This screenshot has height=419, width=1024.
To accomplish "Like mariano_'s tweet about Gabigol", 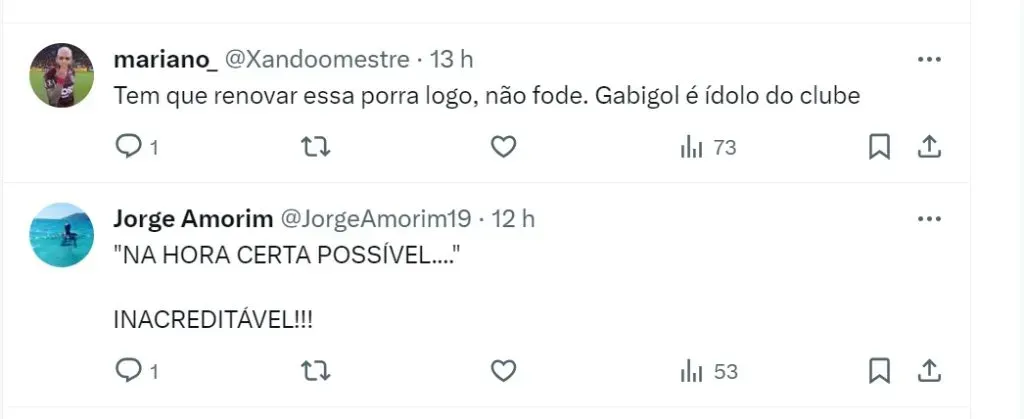I will (504, 148).
